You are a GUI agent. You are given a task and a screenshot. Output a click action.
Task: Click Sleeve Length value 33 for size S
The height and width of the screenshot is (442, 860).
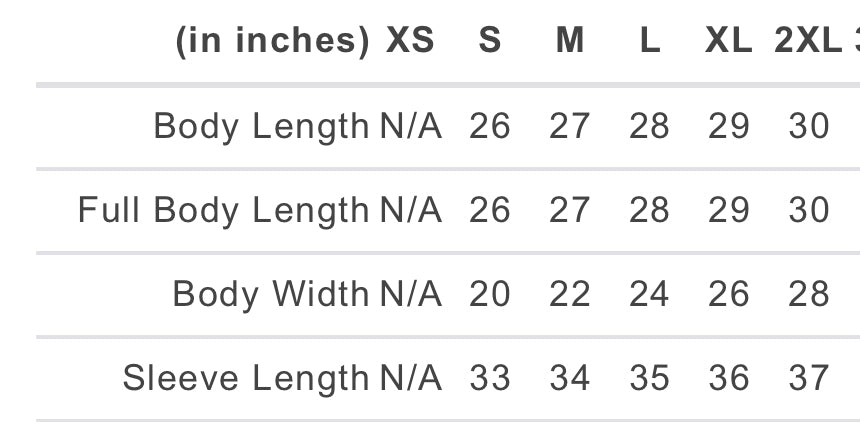(x=490, y=378)
